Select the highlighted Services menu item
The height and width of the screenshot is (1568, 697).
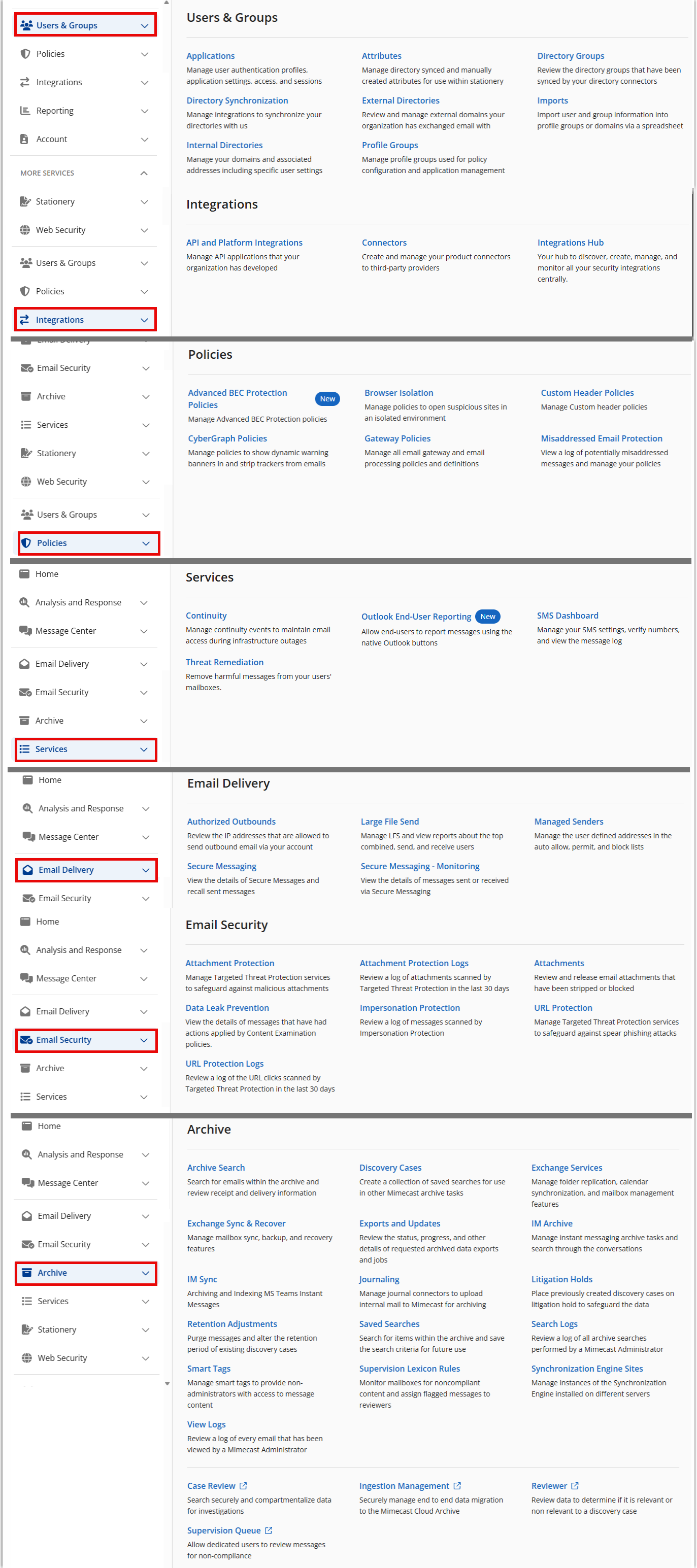(x=86, y=748)
